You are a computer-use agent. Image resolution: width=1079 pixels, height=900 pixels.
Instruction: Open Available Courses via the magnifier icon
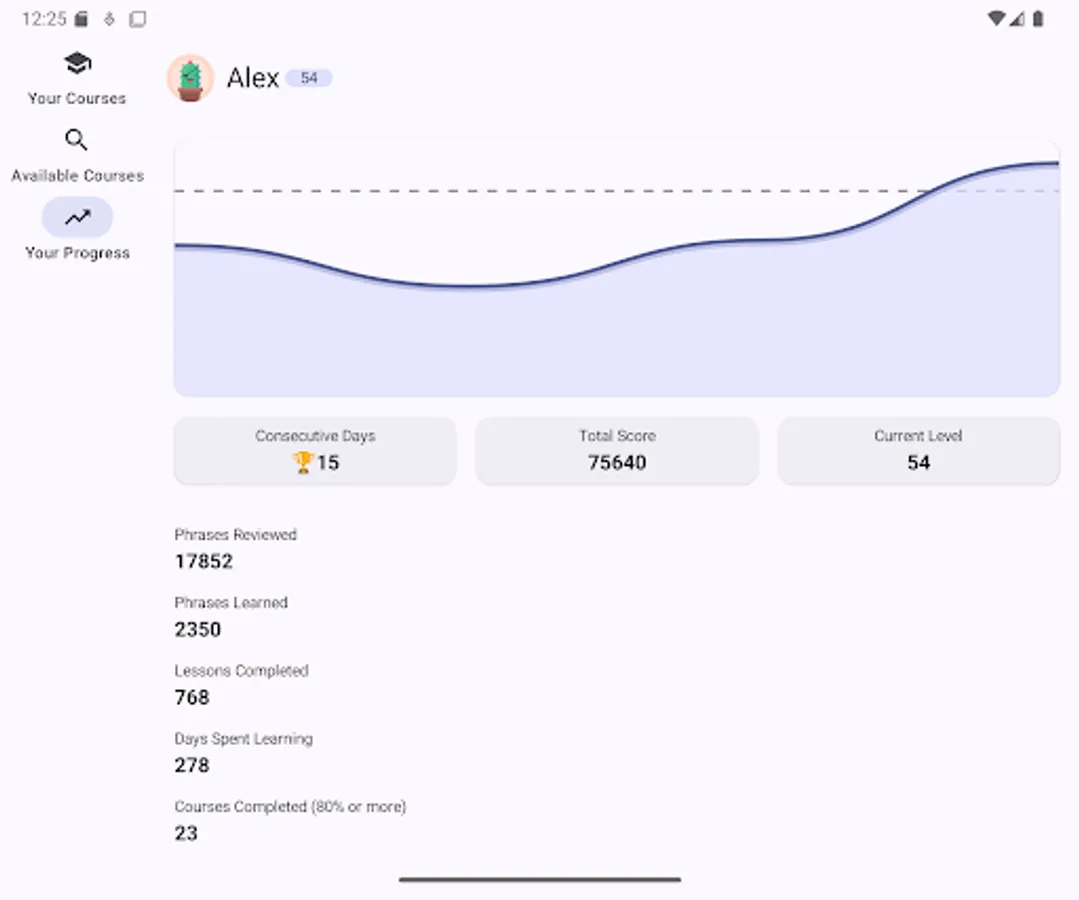pos(76,140)
